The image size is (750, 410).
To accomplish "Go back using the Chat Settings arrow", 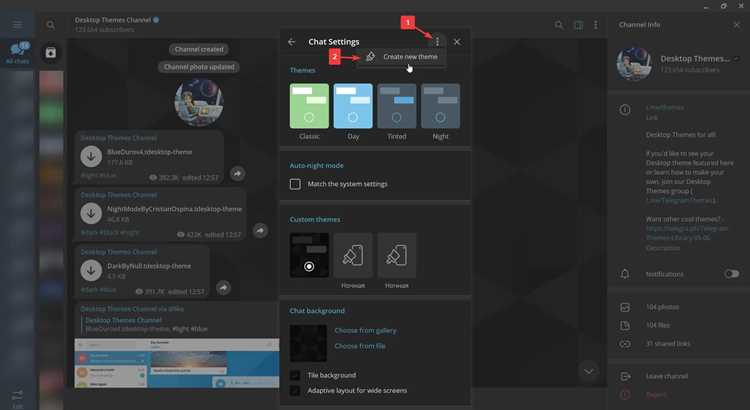I will (x=292, y=42).
